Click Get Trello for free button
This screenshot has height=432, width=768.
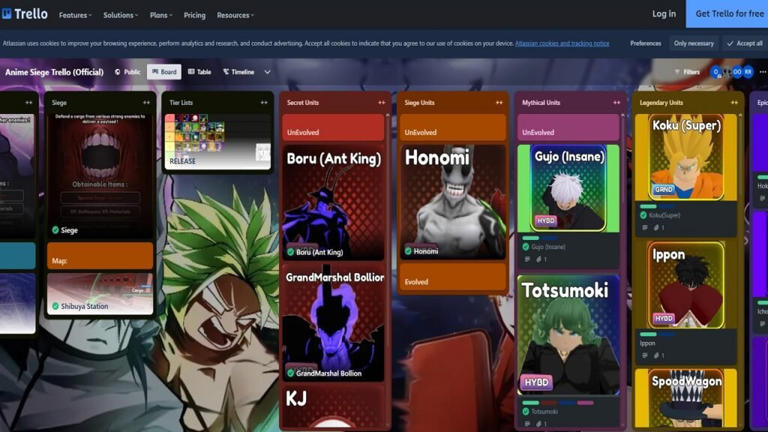click(728, 14)
